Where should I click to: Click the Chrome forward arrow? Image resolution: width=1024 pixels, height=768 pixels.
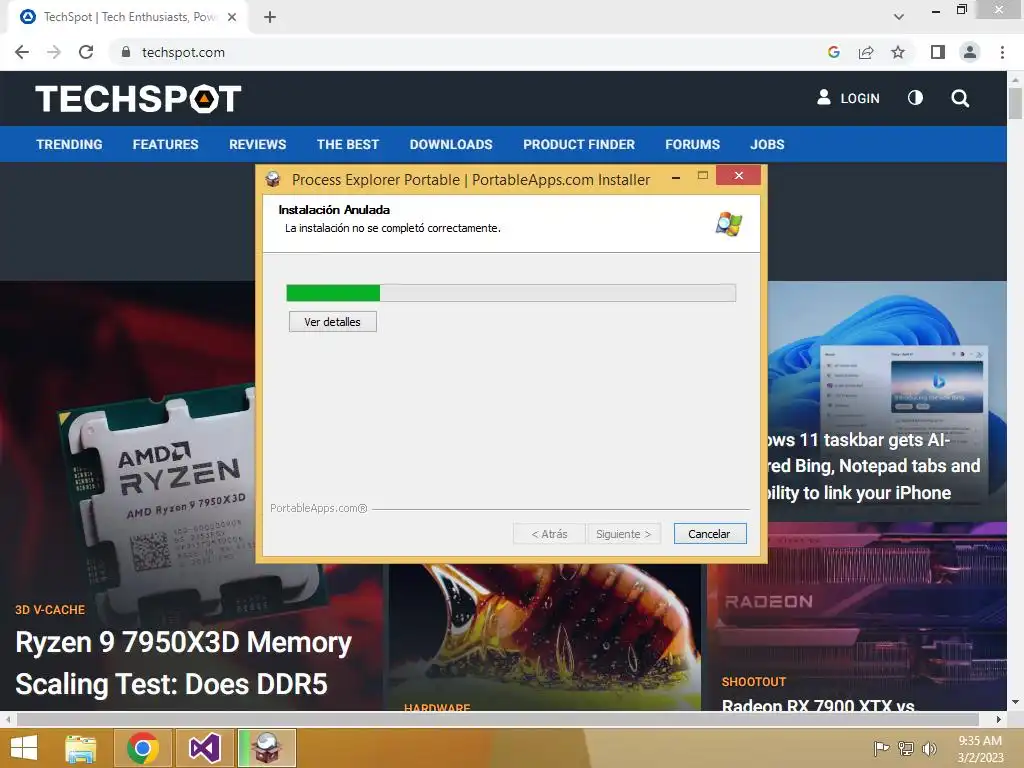(54, 52)
